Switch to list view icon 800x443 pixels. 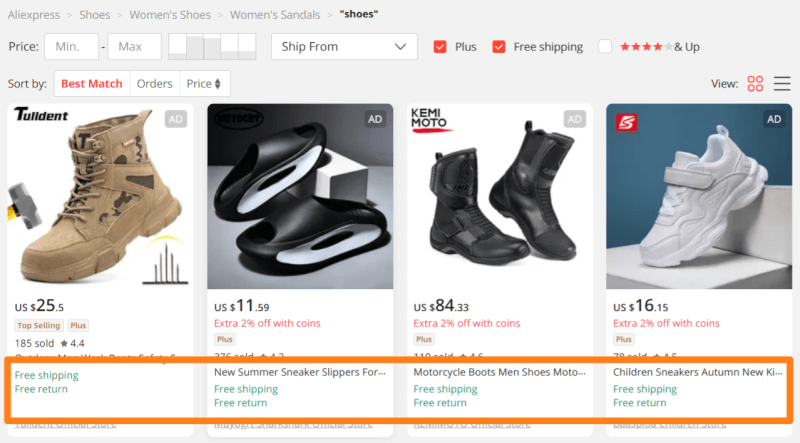pos(782,83)
